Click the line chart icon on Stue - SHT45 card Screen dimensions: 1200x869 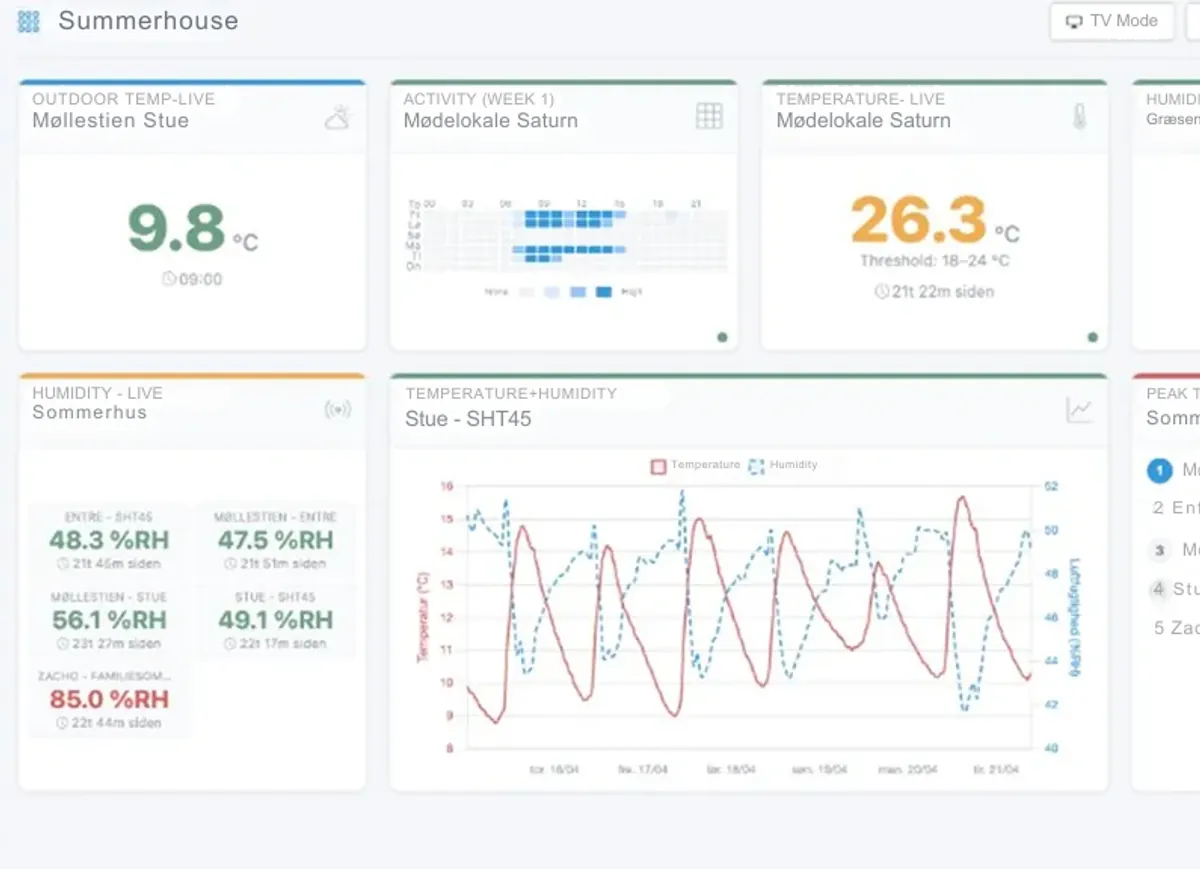coord(1080,409)
